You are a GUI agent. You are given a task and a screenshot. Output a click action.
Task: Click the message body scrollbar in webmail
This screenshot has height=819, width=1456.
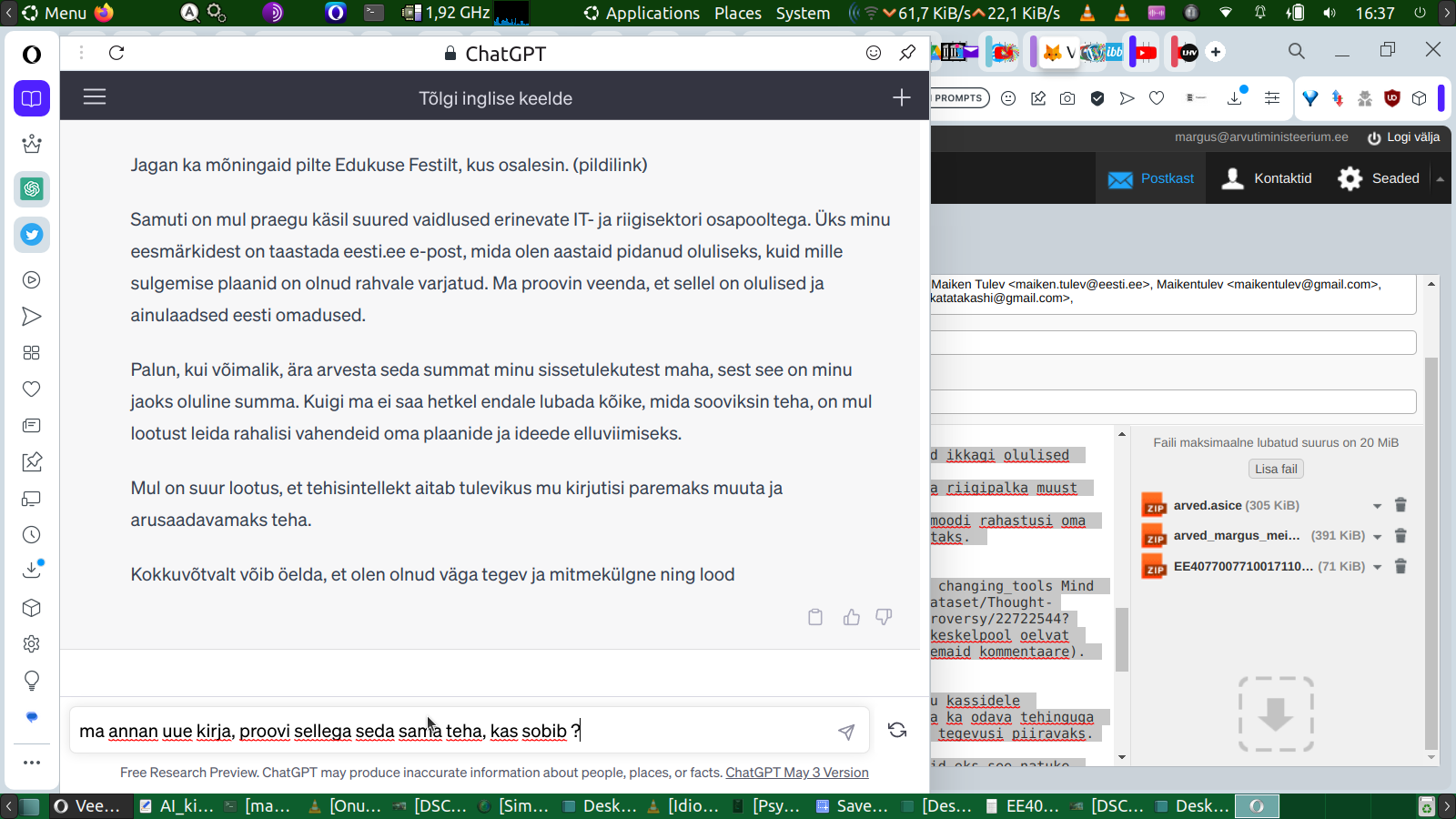[1122, 639]
